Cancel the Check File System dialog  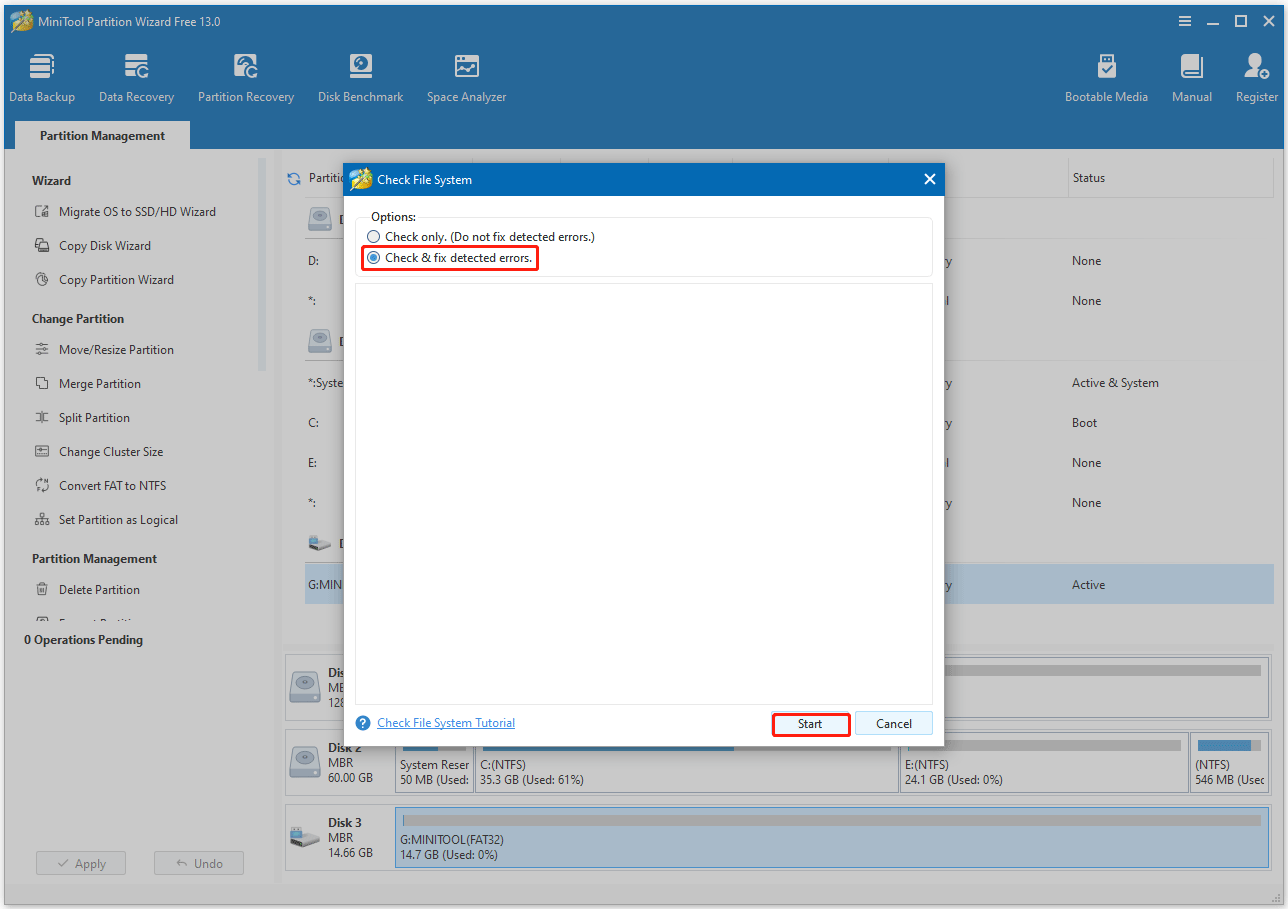(893, 724)
